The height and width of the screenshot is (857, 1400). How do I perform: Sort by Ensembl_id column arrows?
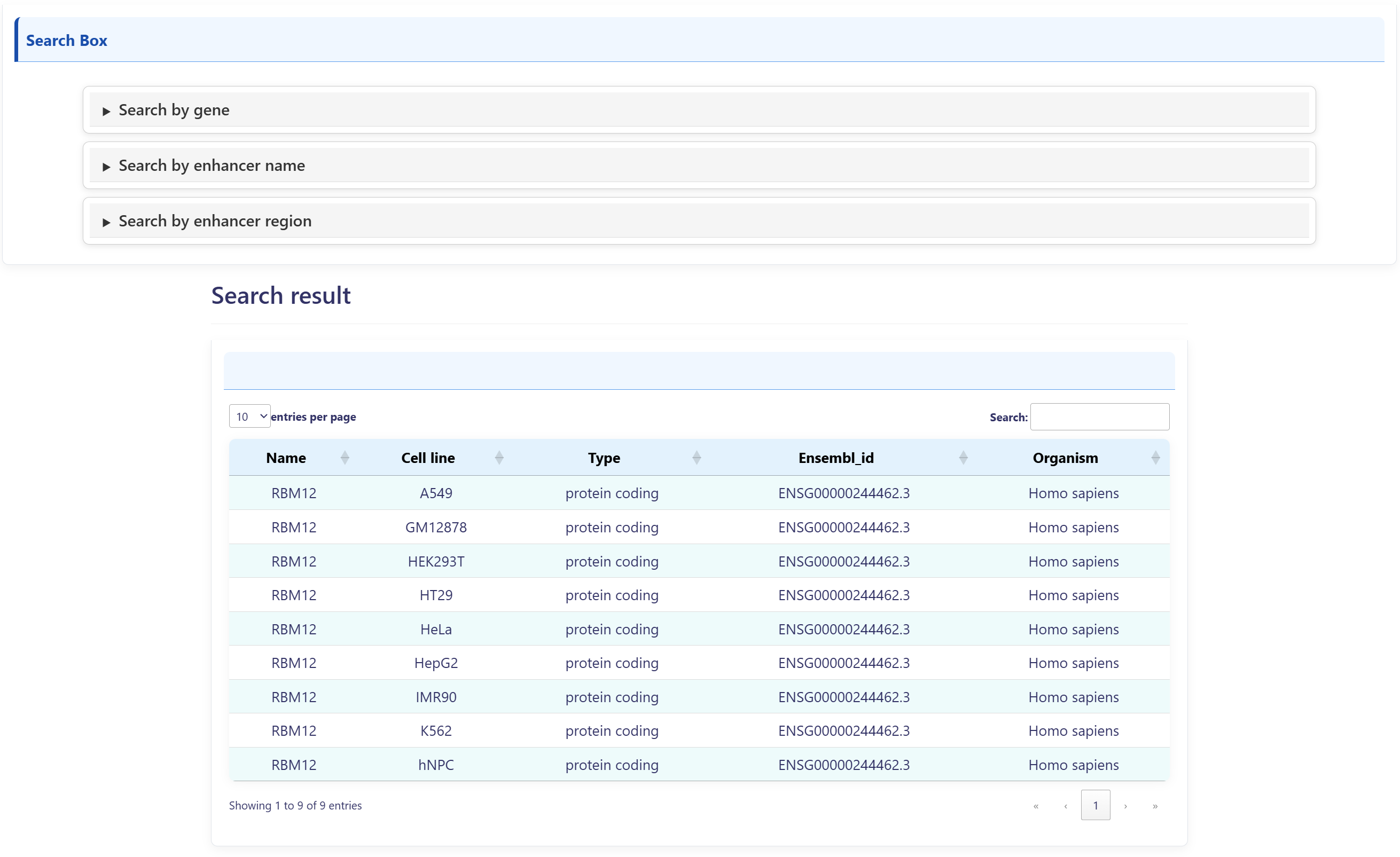[x=963, y=458]
